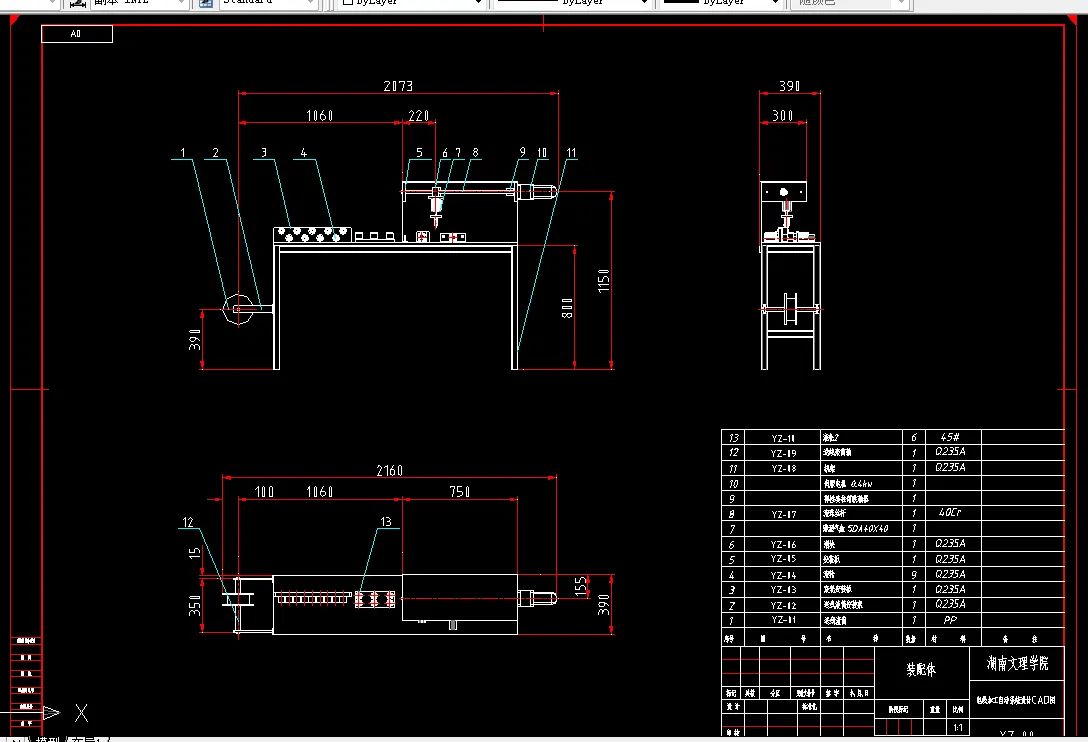
Task: Select balloon number 5 in front view
Action: pyautogui.click(x=419, y=153)
